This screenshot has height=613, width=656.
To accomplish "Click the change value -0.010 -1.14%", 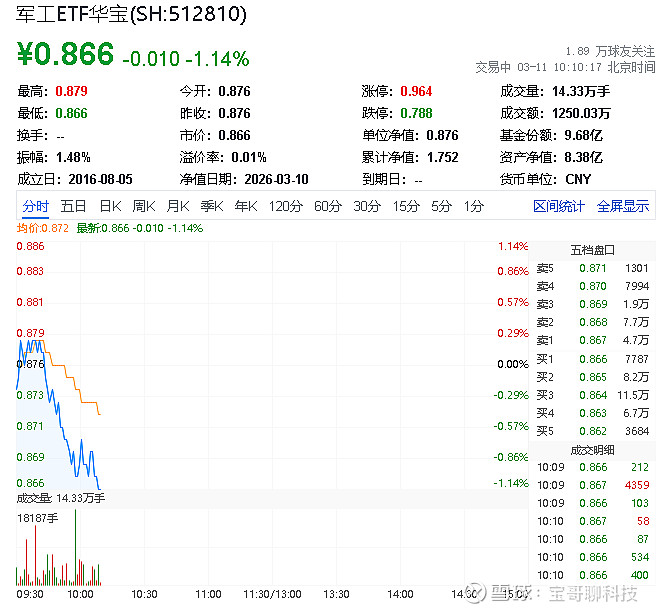I will [186, 59].
